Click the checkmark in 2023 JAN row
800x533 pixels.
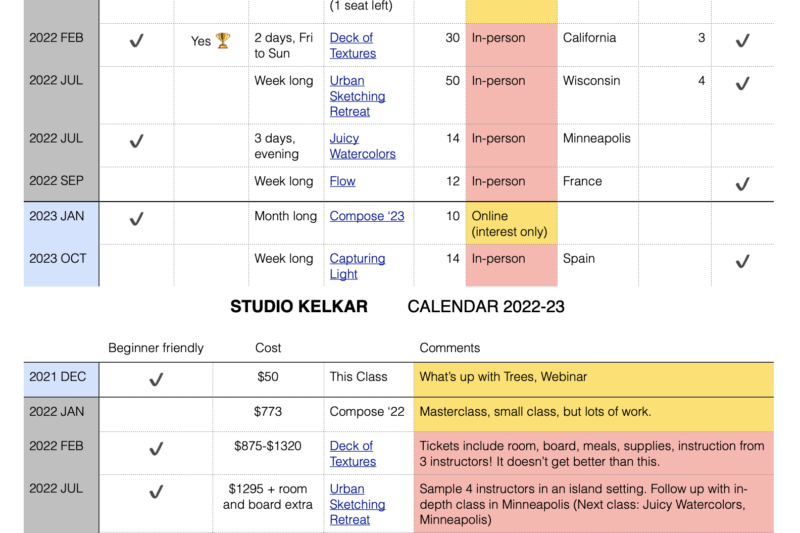pos(136,219)
